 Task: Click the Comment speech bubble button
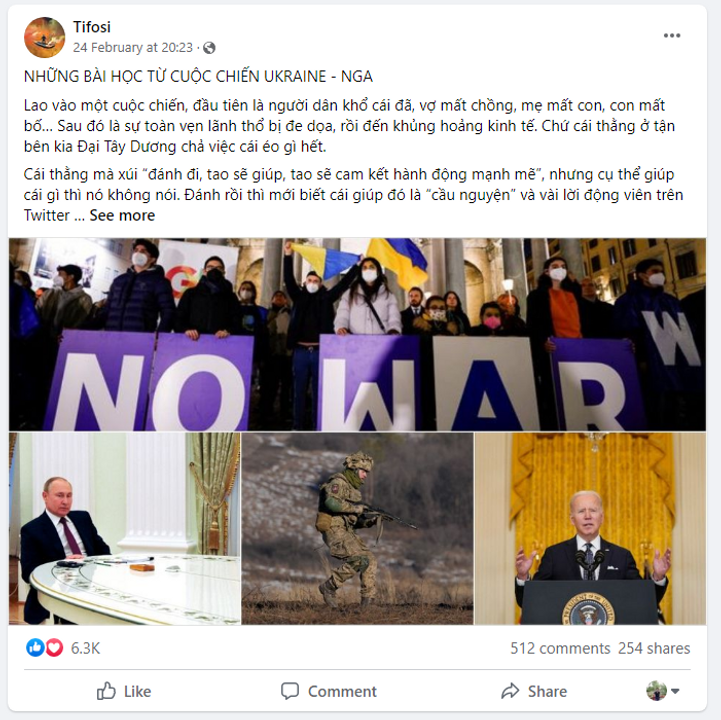coord(329,691)
